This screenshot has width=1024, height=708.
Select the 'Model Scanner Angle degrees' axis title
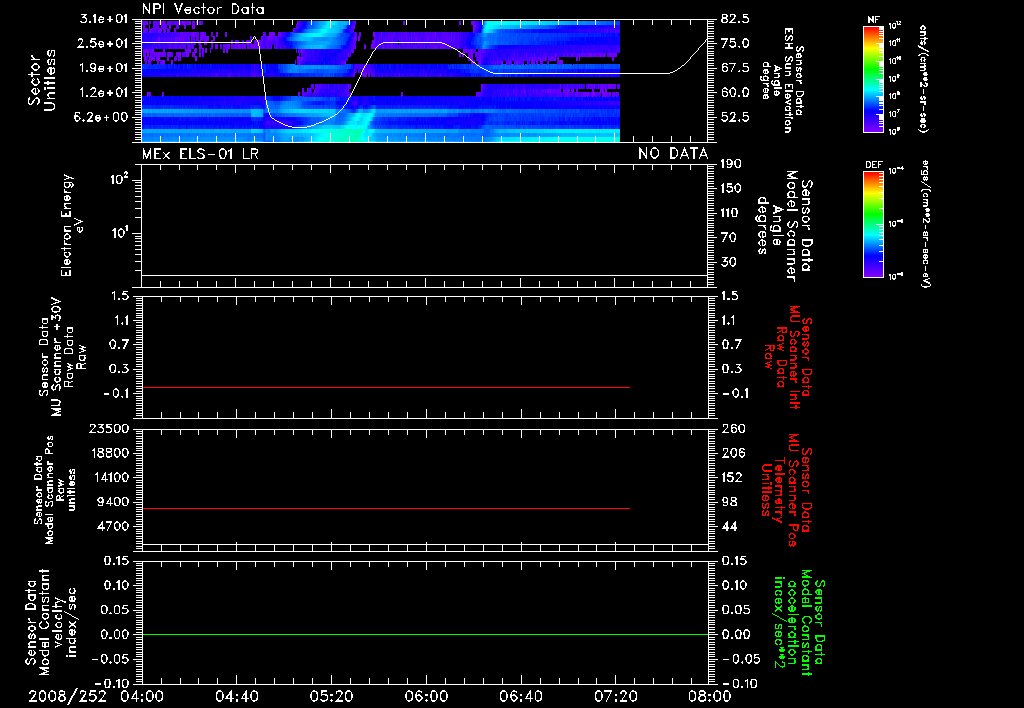[782, 226]
